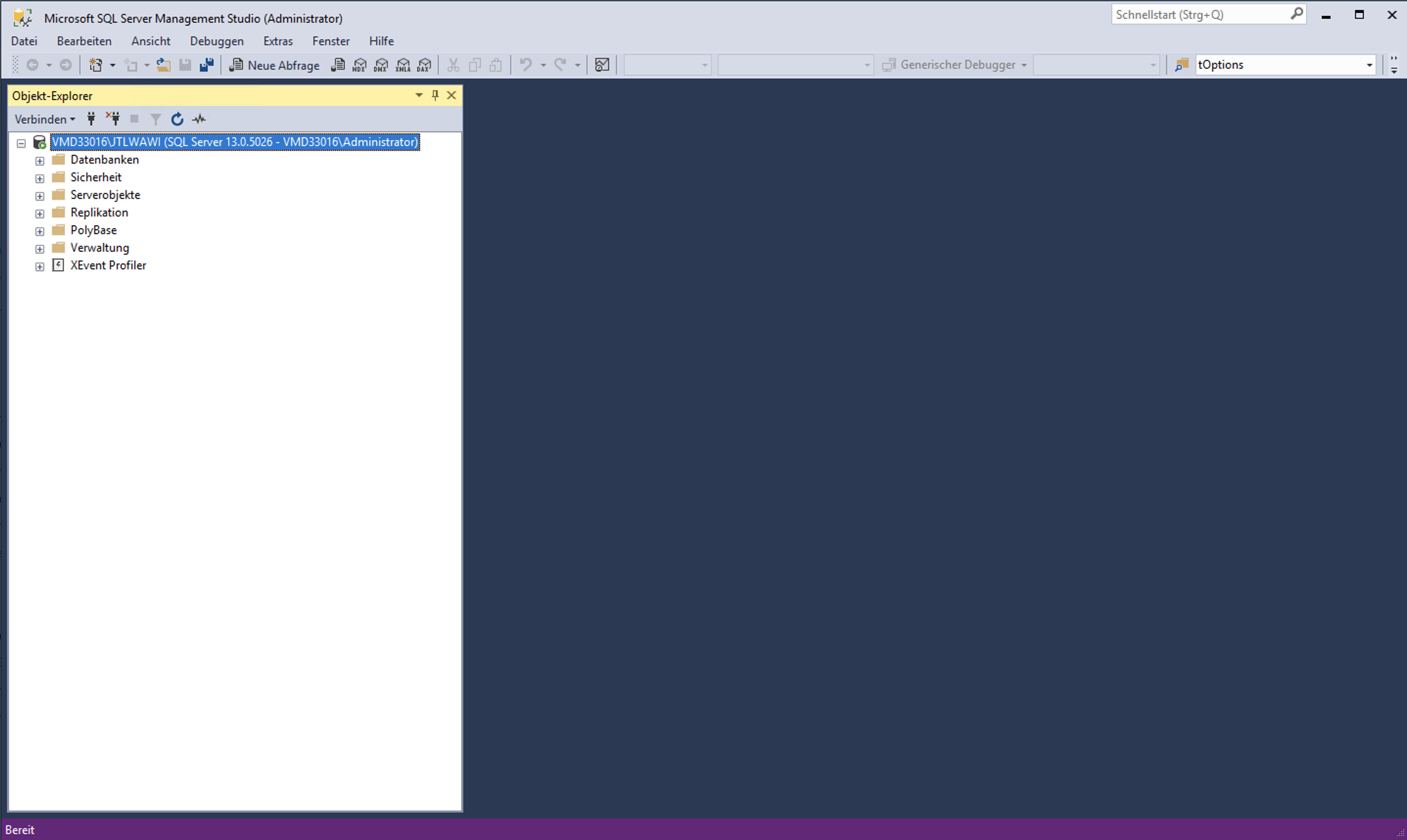Click the connect Object Explorer plug icon
Screen dimensions: 1407x840
[91, 119]
